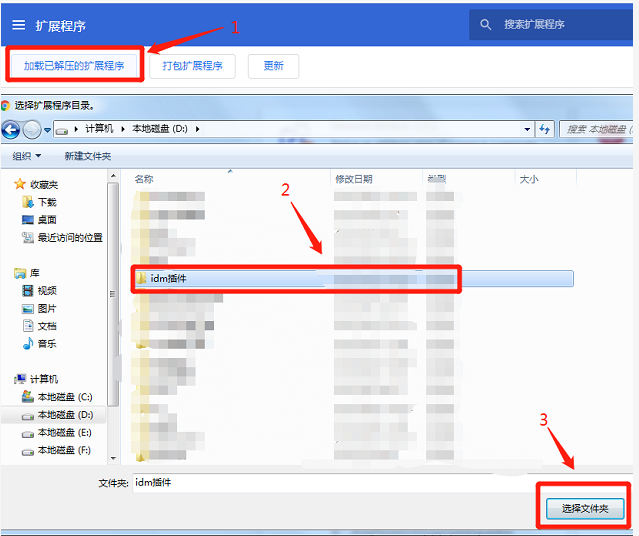Click the refresh address icon
639x536 pixels.
544,129
